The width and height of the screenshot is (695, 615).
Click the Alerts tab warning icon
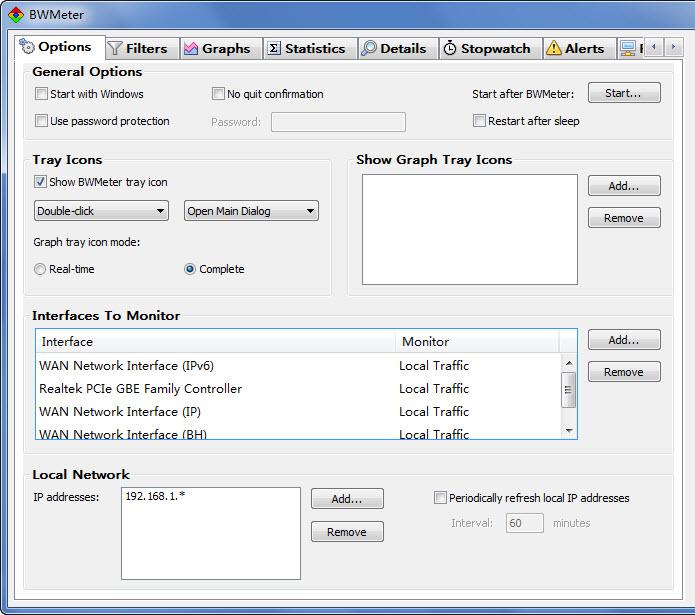(x=553, y=48)
